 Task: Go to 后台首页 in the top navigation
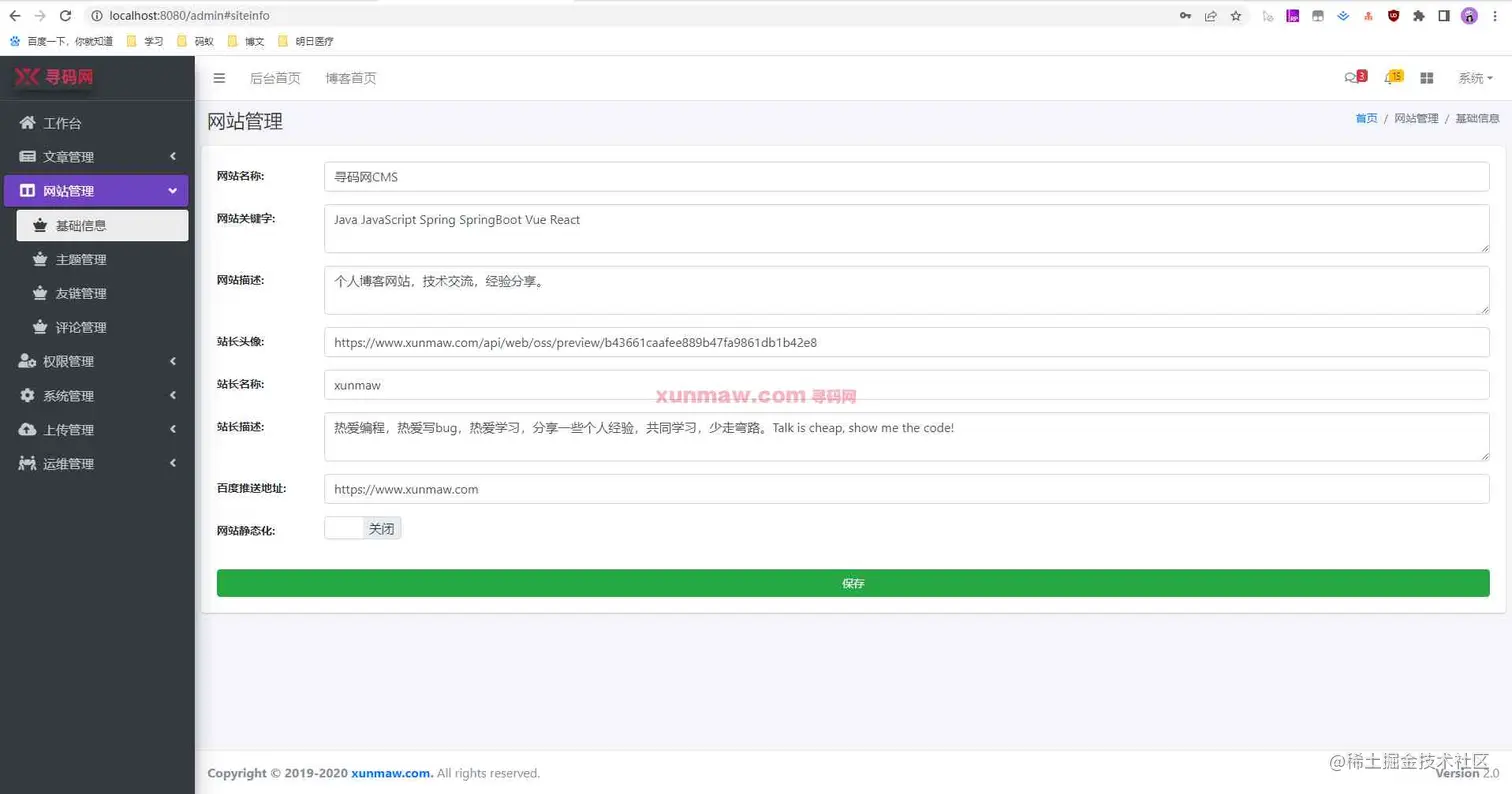(x=275, y=78)
